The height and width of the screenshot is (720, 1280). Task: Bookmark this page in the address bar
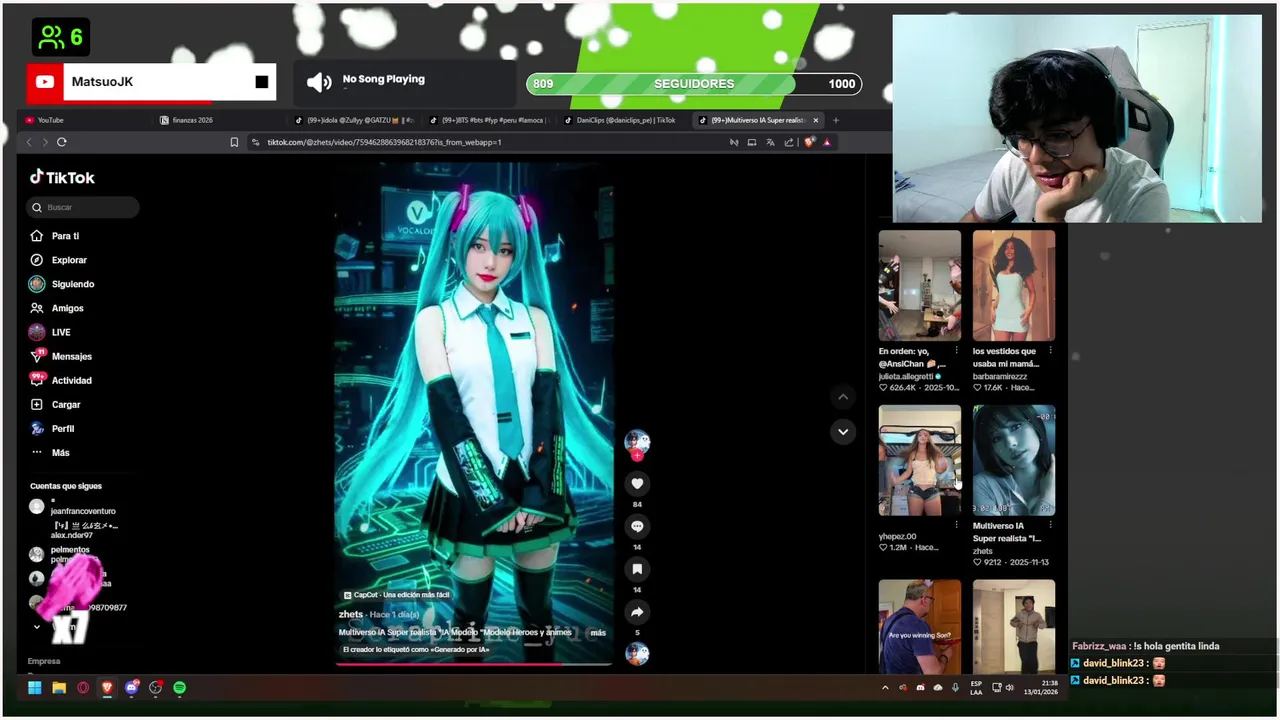click(x=234, y=142)
